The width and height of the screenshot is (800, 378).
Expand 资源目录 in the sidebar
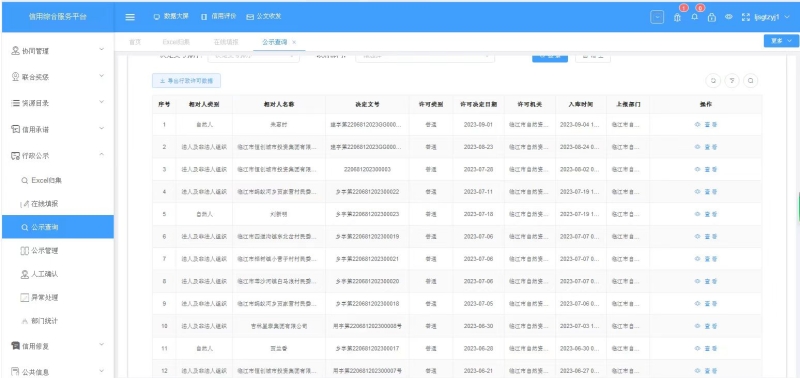click(58, 103)
